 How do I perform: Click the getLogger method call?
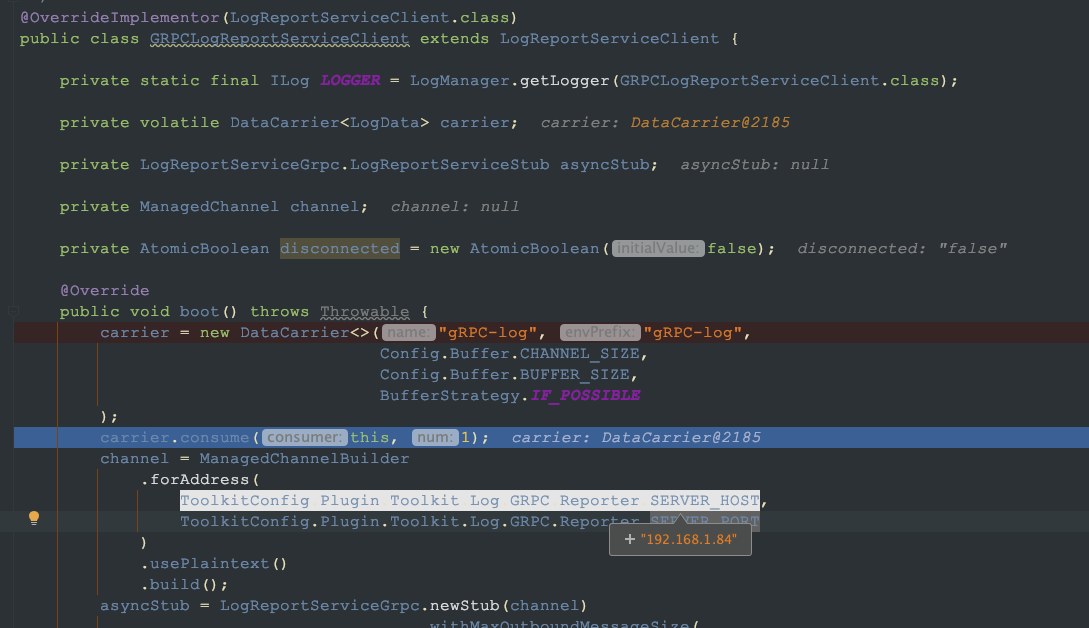pyautogui.click(x=565, y=81)
